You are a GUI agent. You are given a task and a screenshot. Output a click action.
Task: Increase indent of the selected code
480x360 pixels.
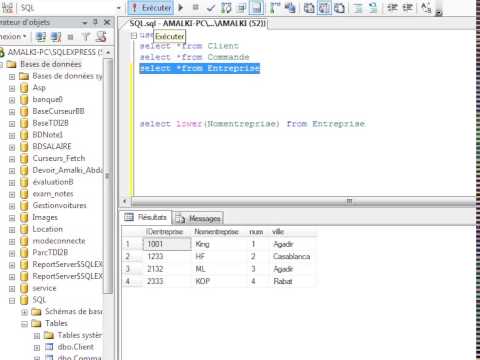click(408, 7)
